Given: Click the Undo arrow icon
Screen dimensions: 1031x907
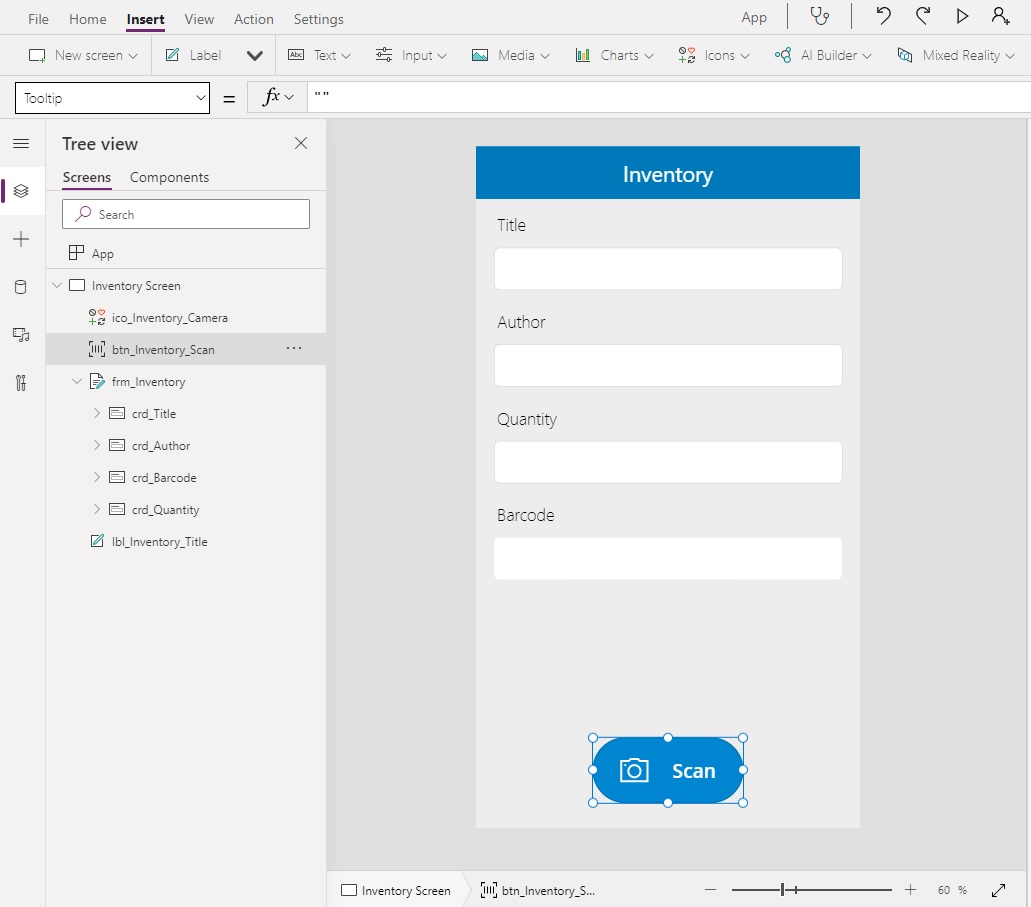Looking at the screenshot, I should click(x=883, y=16).
